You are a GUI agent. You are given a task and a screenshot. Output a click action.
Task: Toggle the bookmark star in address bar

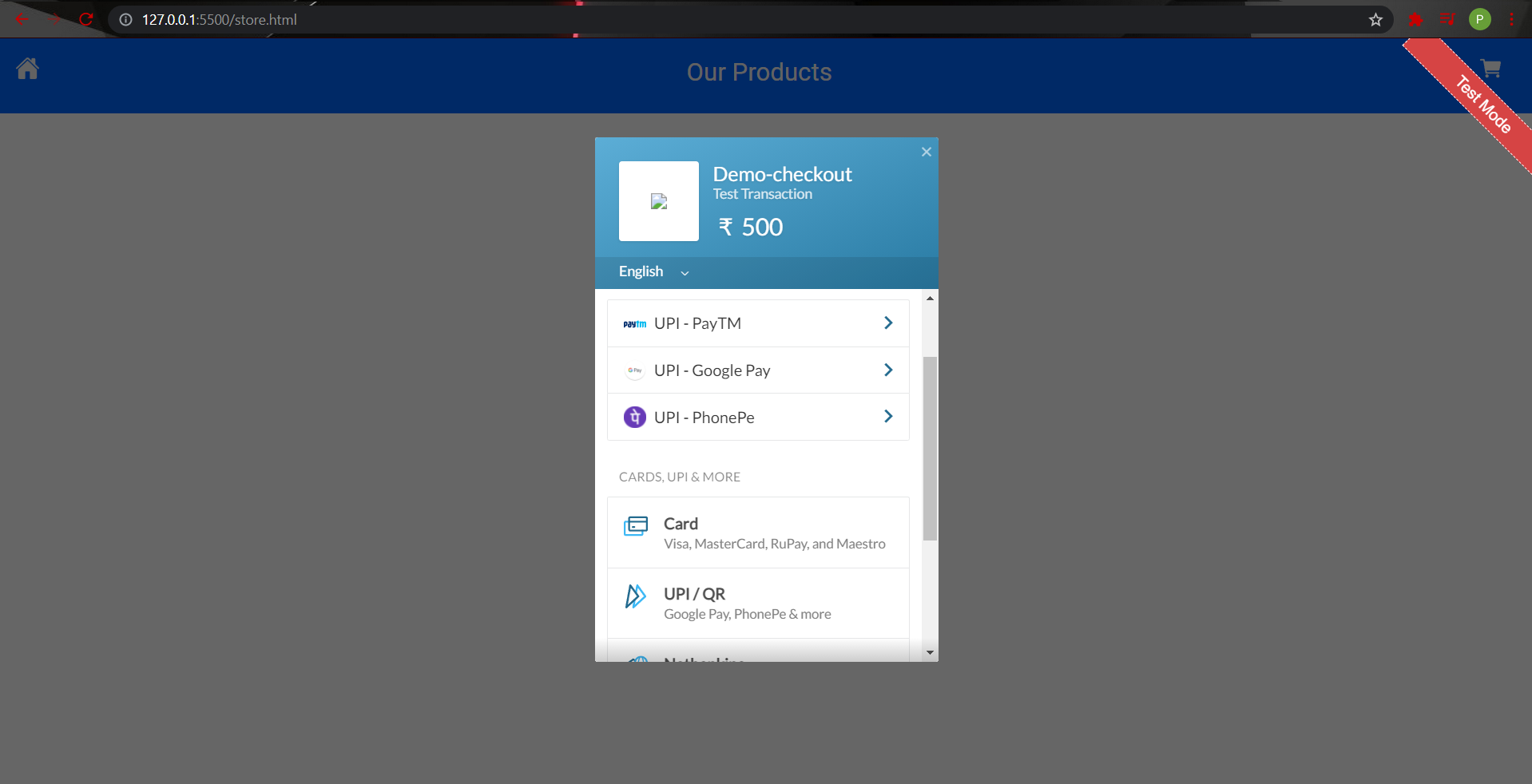[x=1375, y=19]
